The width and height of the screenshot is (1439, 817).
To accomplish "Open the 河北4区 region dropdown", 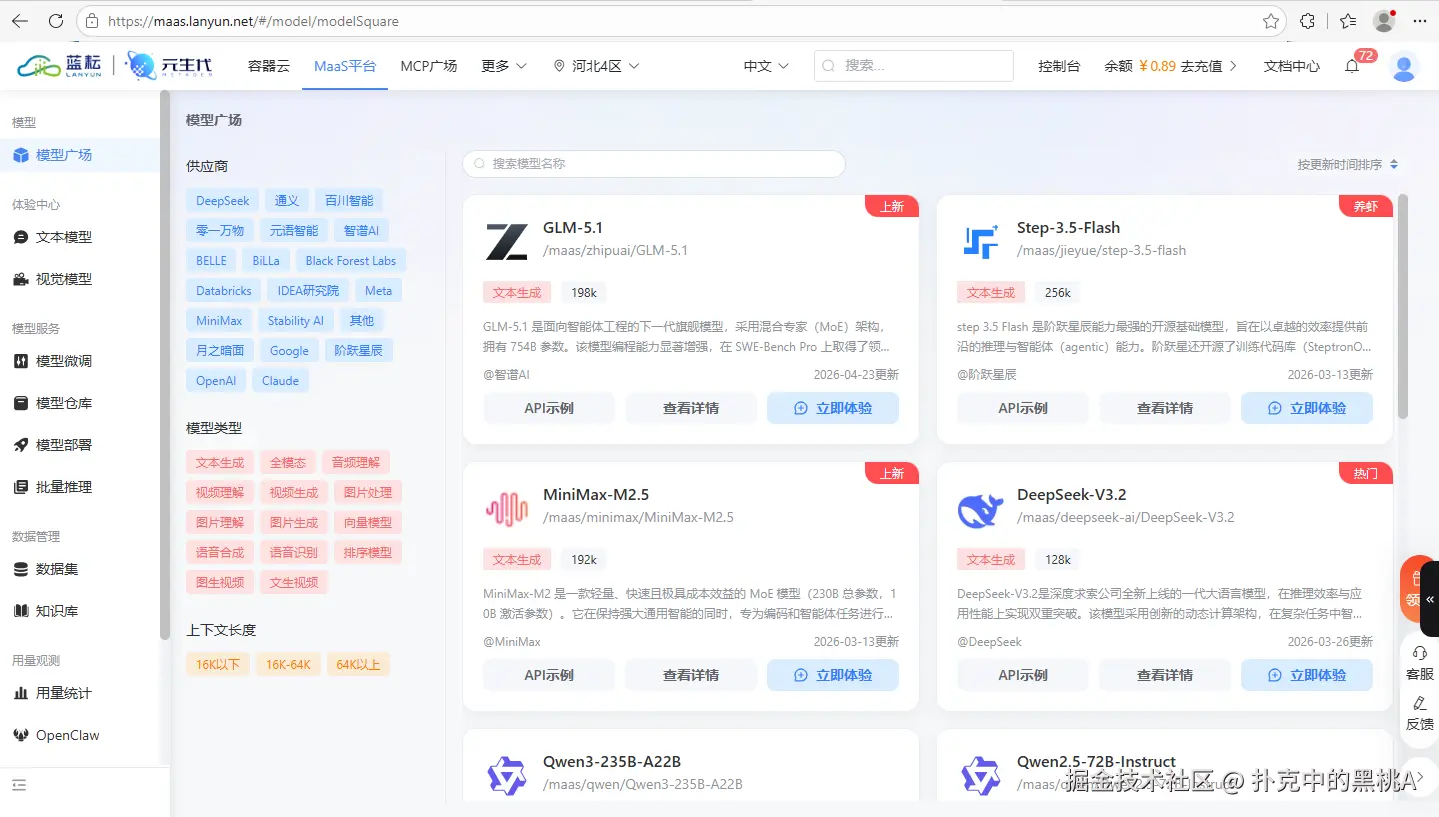I will point(596,66).
